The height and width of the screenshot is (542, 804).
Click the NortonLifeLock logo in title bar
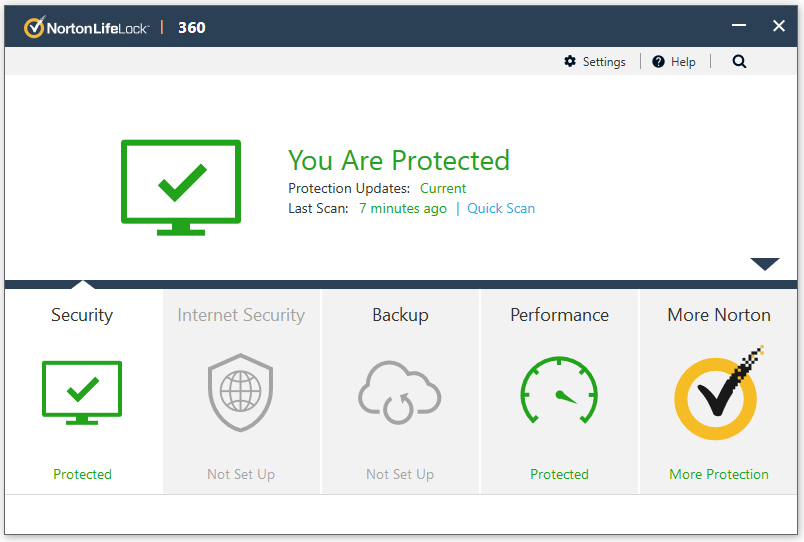[x=86, y=27]
